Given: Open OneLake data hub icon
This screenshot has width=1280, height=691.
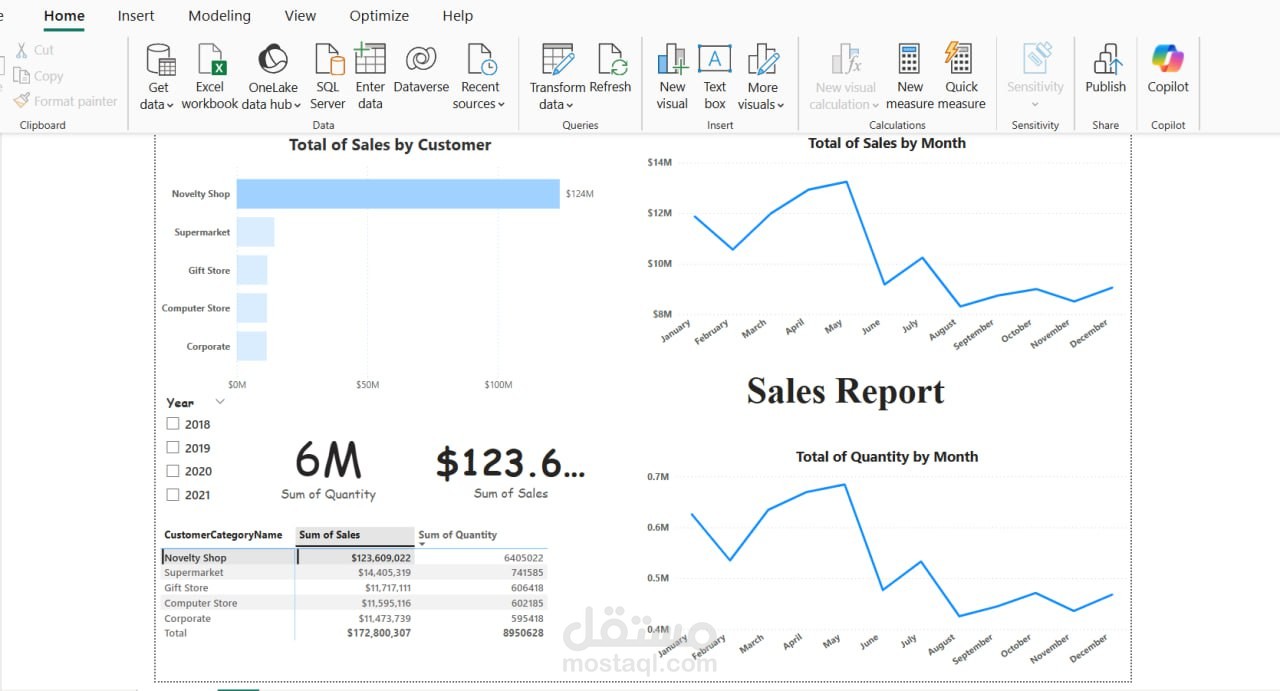Looking at the screenshot, I should click(x=272, y=60).
